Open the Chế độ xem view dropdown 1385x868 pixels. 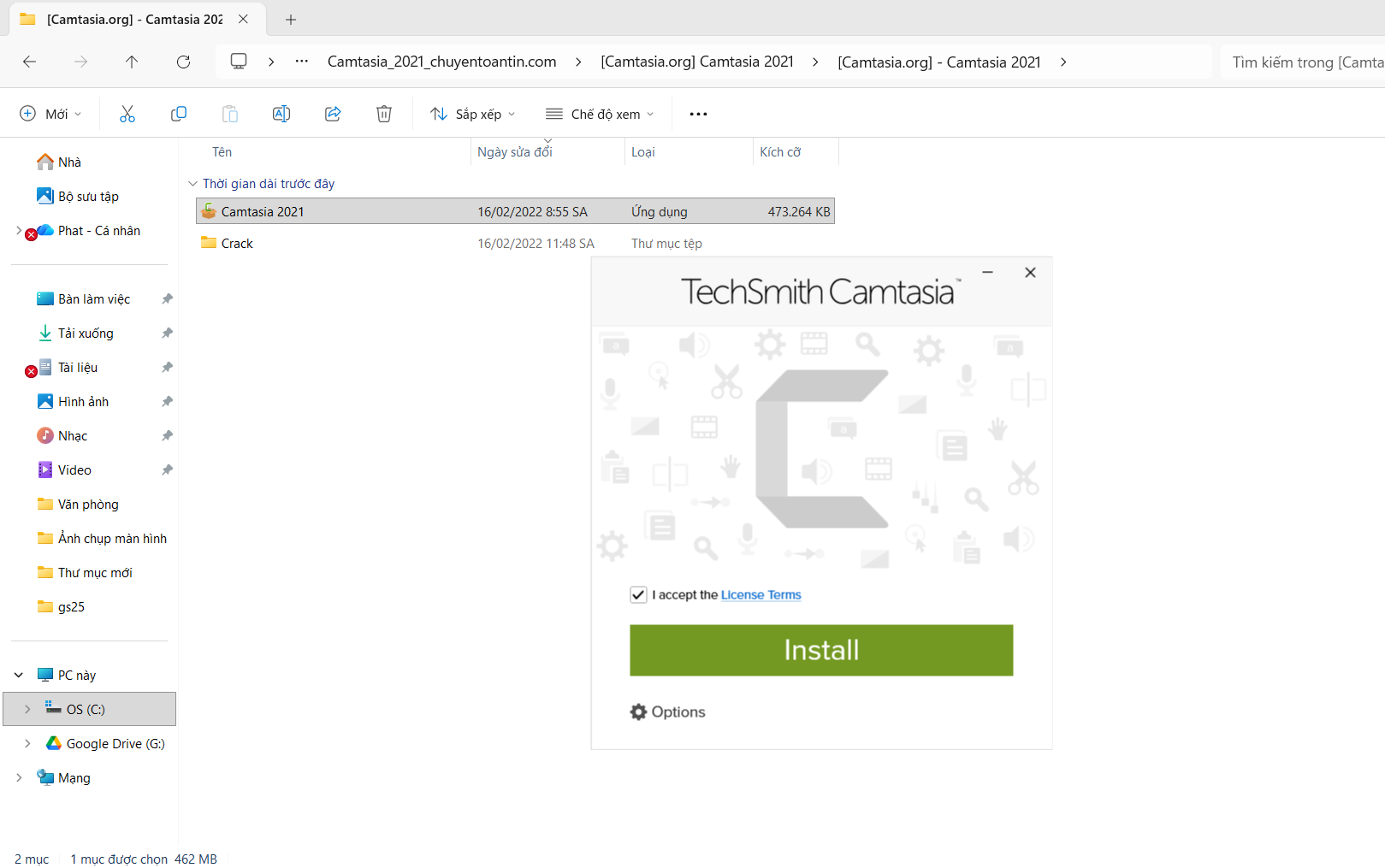click(600, 114)
